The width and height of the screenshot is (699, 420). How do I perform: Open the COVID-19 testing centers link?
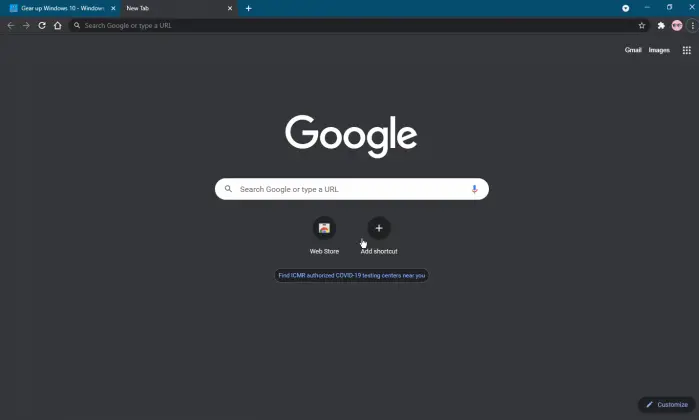point(351,276)
